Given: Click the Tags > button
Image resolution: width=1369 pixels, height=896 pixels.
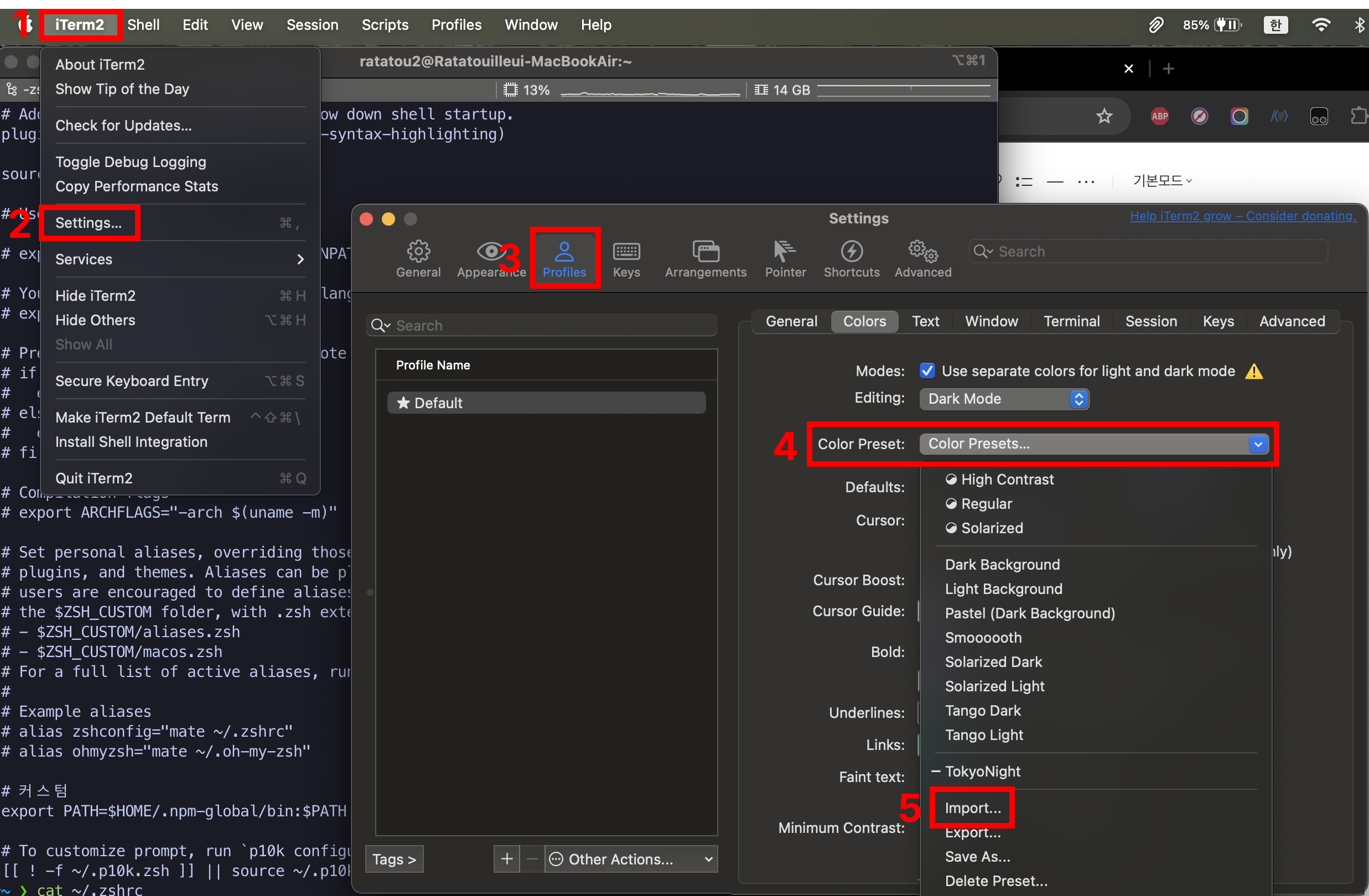Looking at the screenshot, I should coord(394,858).
